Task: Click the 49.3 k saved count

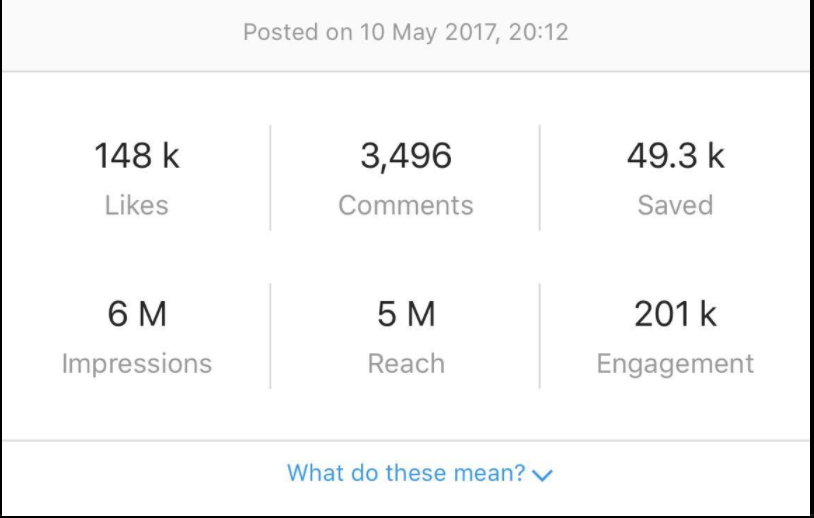Action: pos(675,156)
